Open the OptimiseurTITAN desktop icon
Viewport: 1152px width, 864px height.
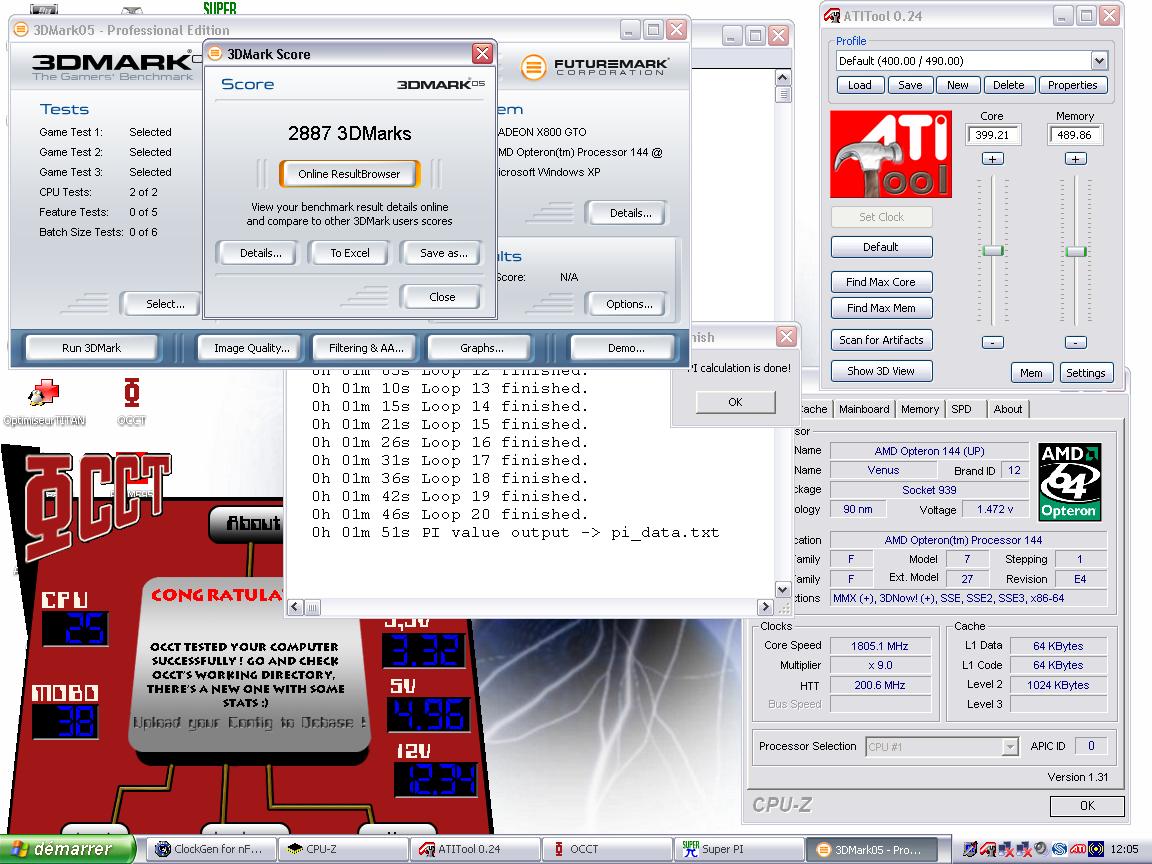click(44, 394)
